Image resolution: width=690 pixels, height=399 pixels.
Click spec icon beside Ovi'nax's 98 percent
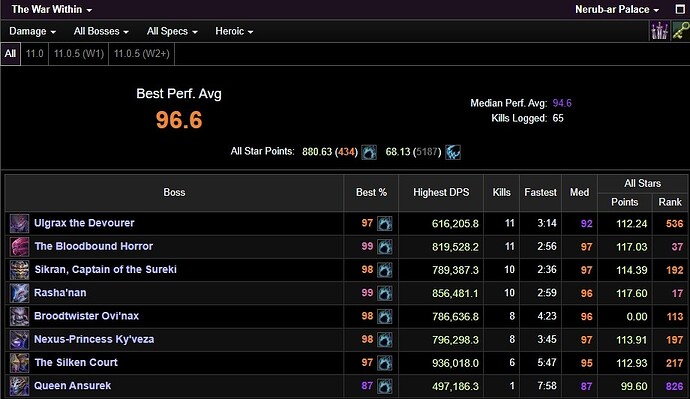[385, 317]
